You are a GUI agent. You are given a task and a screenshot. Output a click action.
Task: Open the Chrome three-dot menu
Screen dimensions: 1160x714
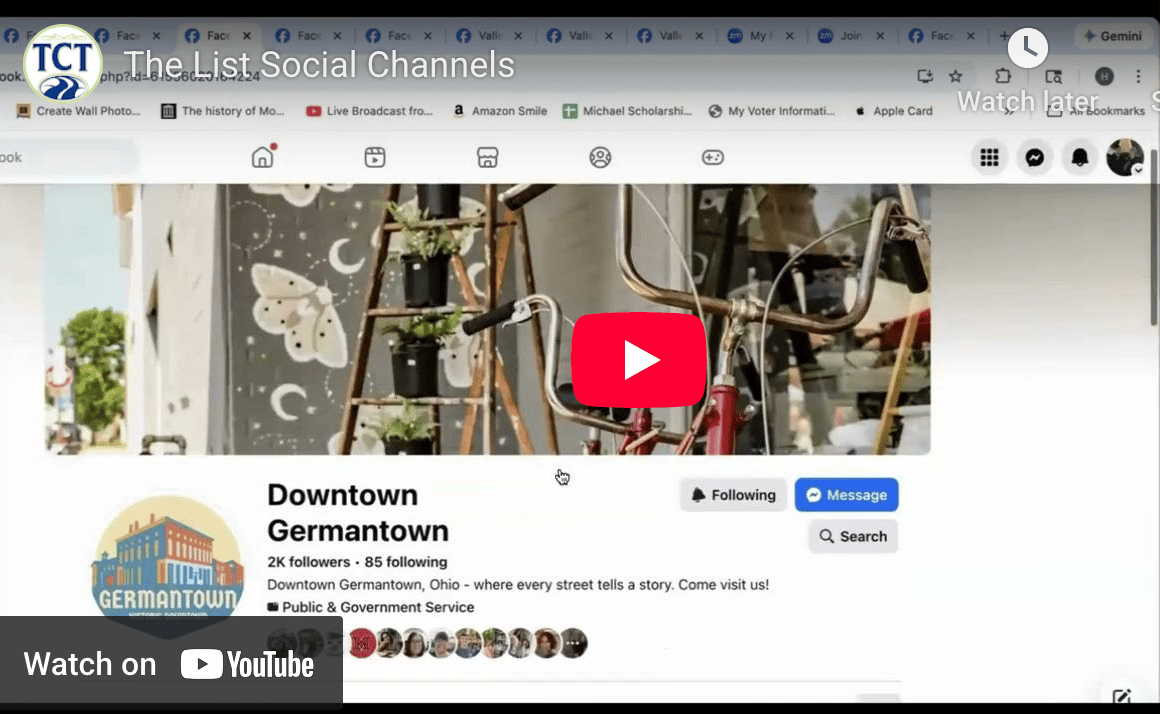coord(1139,75)
